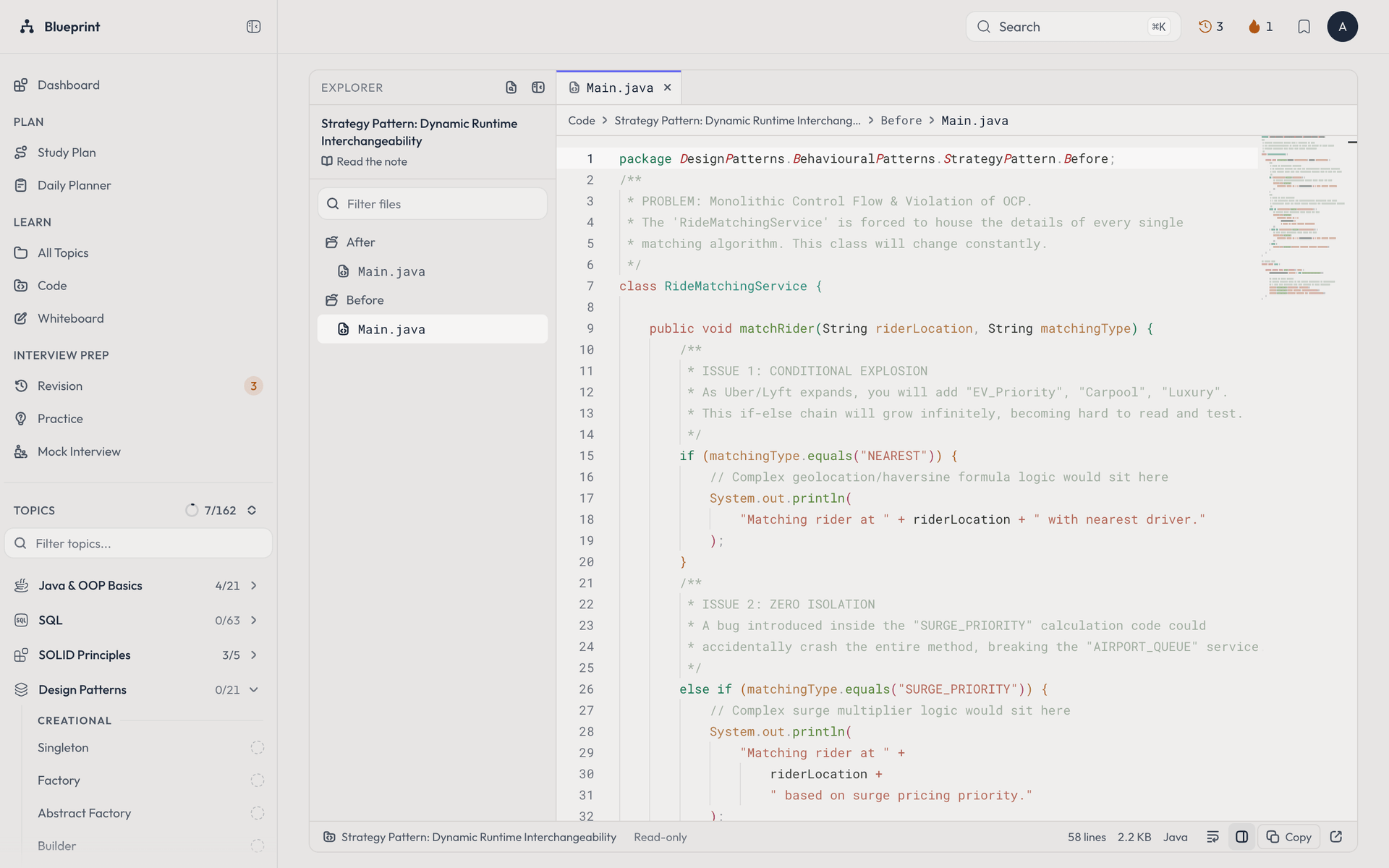Screen dimensions: 1389x868
Task: Copy the file contents
Action: (1289, 837)
